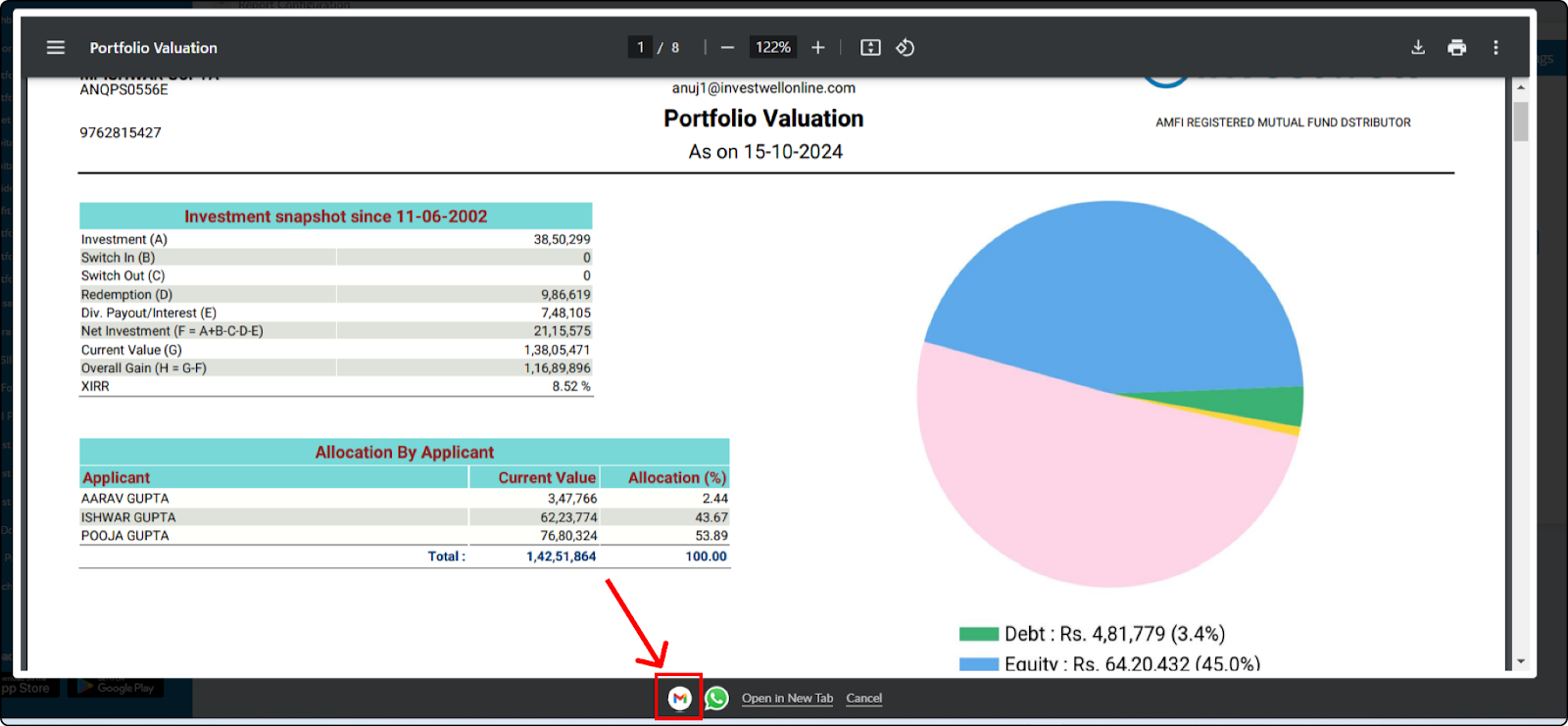
Task: Click the As on 15-10-2024 date text
Action: click(765, 152)
